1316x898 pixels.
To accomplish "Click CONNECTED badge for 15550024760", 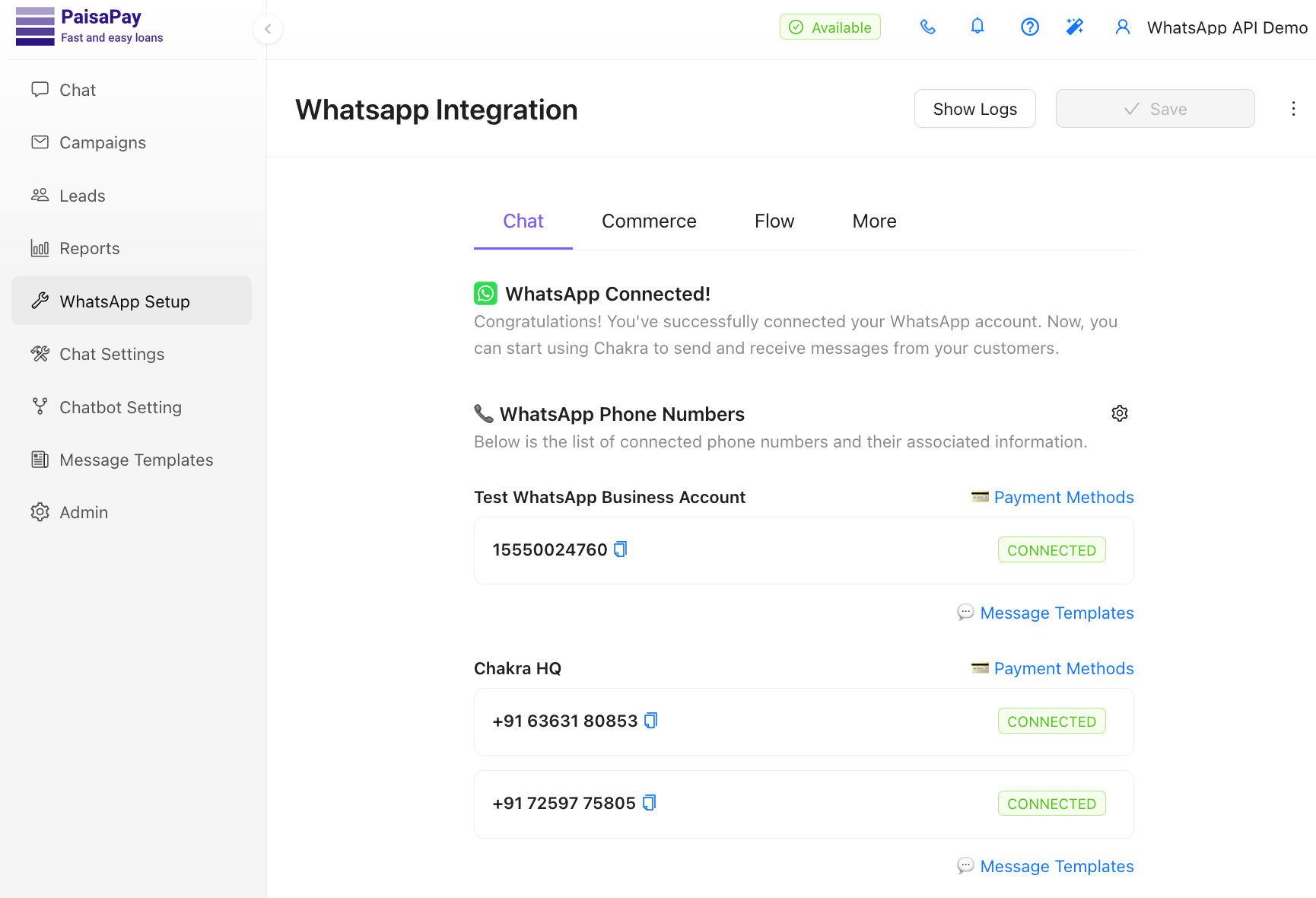I will [1052, 550].
